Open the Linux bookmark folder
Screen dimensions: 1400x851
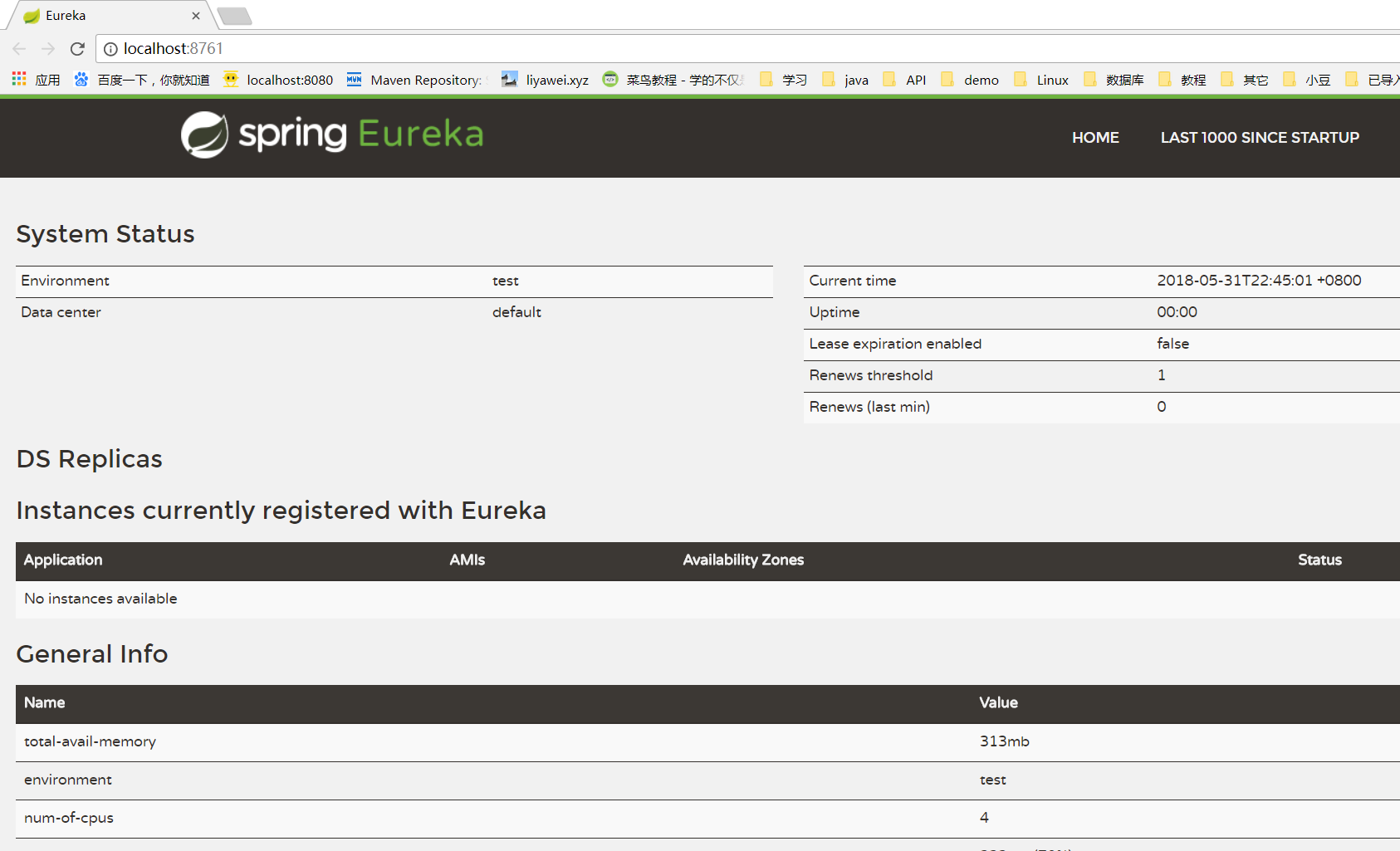pyautogui.click(x=1041, y=80)
